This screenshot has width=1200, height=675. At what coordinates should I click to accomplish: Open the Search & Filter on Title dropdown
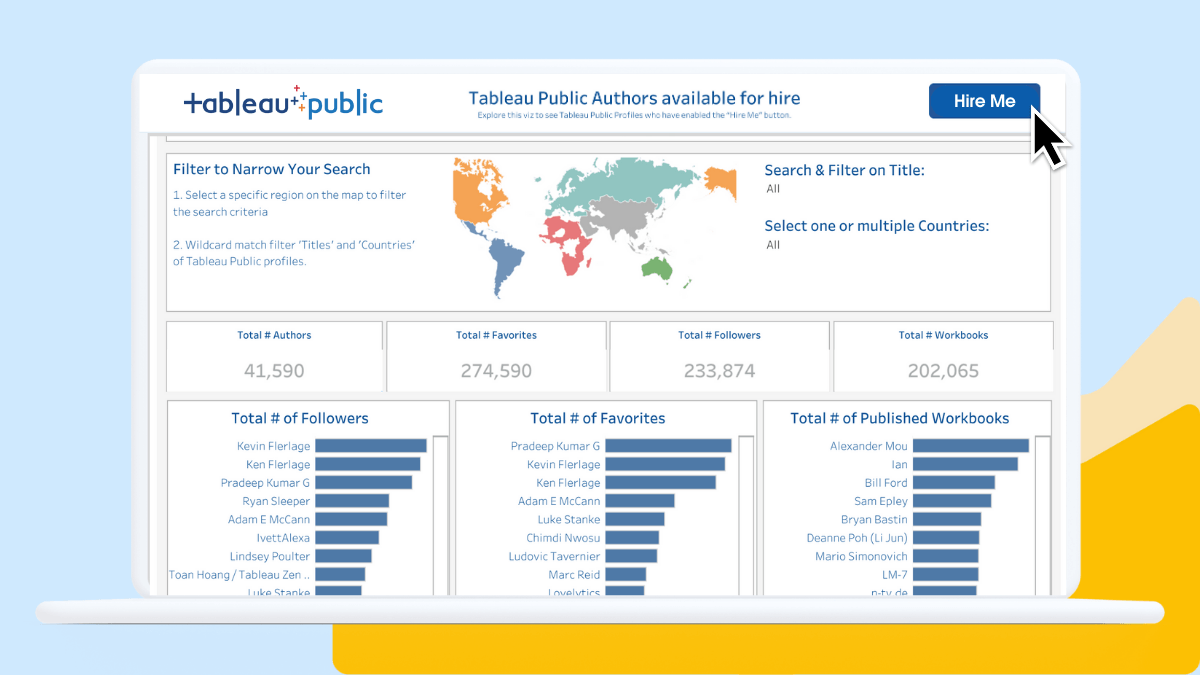[773, 189]
